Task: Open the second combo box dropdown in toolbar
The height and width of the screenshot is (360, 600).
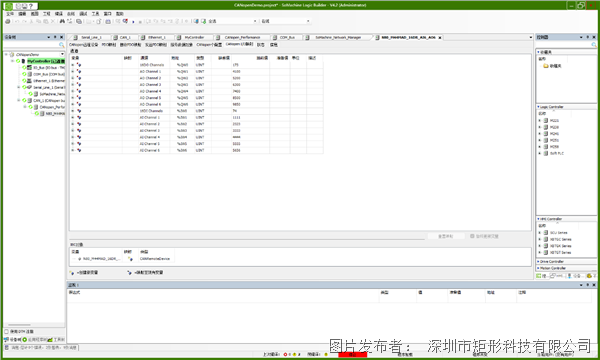Action: (x=308, y=21)
